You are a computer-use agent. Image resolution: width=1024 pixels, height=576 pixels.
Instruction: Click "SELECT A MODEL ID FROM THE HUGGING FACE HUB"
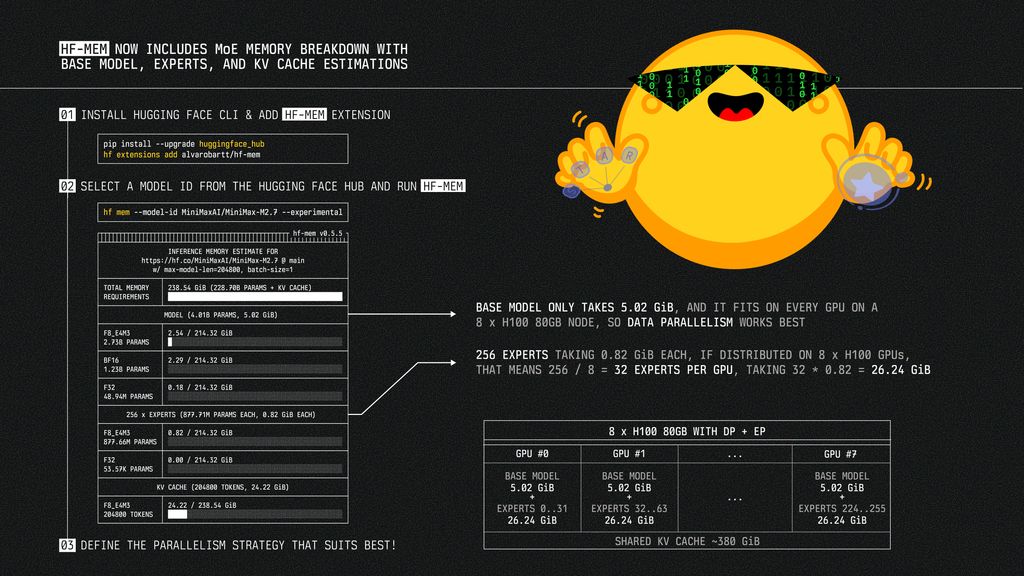point(222,186)
